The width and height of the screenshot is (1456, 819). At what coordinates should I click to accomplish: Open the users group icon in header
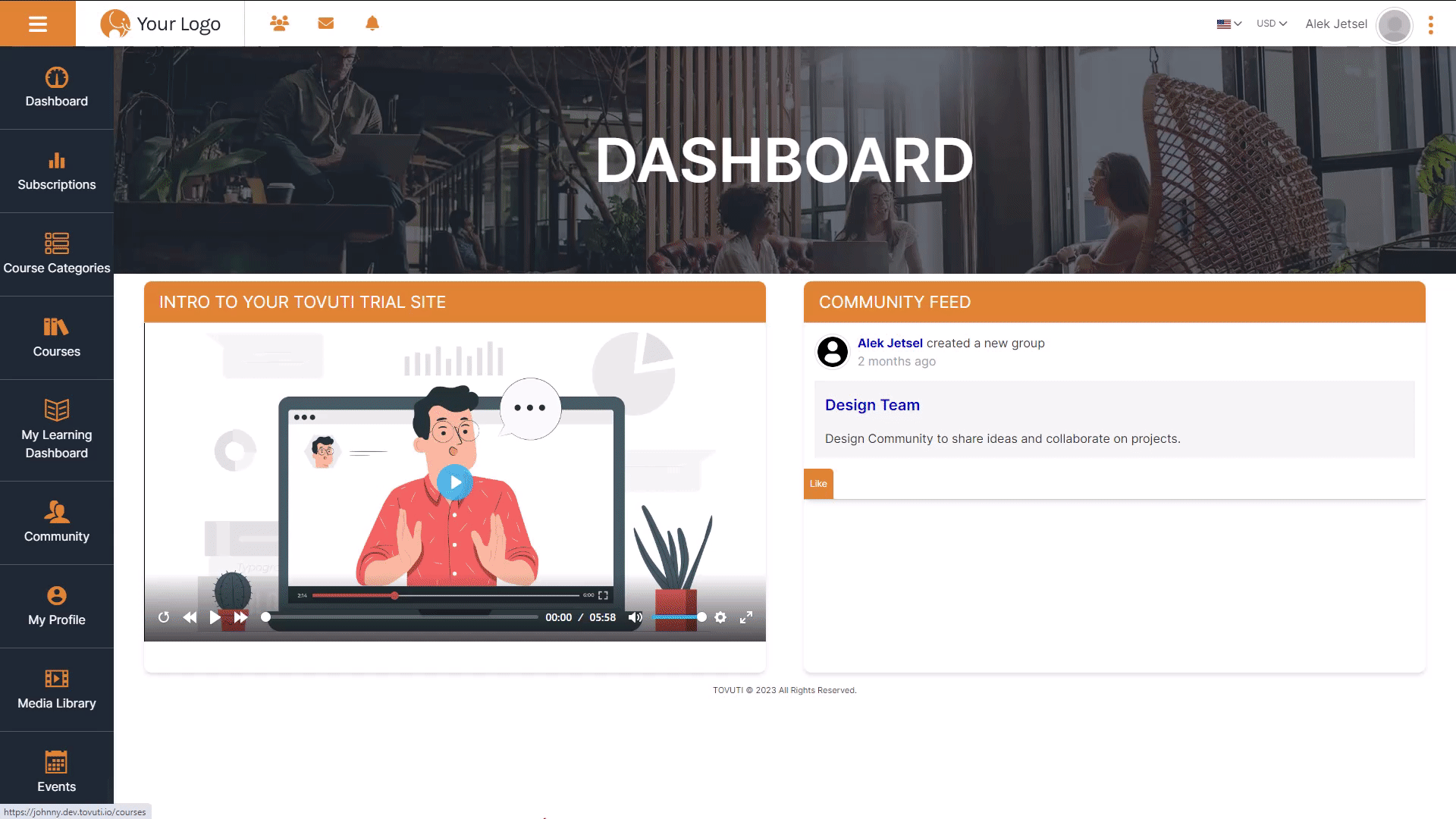pos(279,24)
